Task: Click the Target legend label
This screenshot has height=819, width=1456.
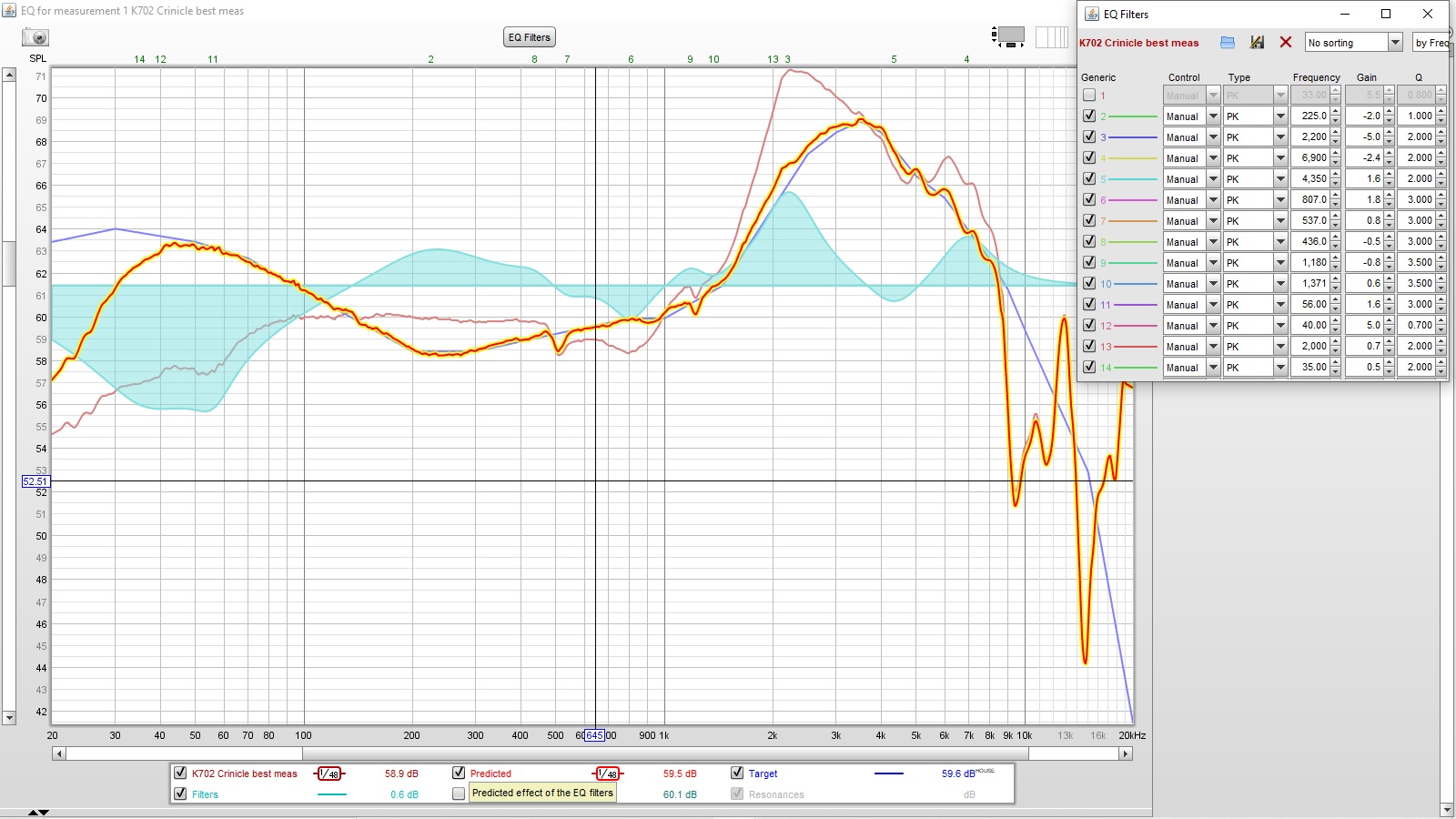Action: coord(763,773)
